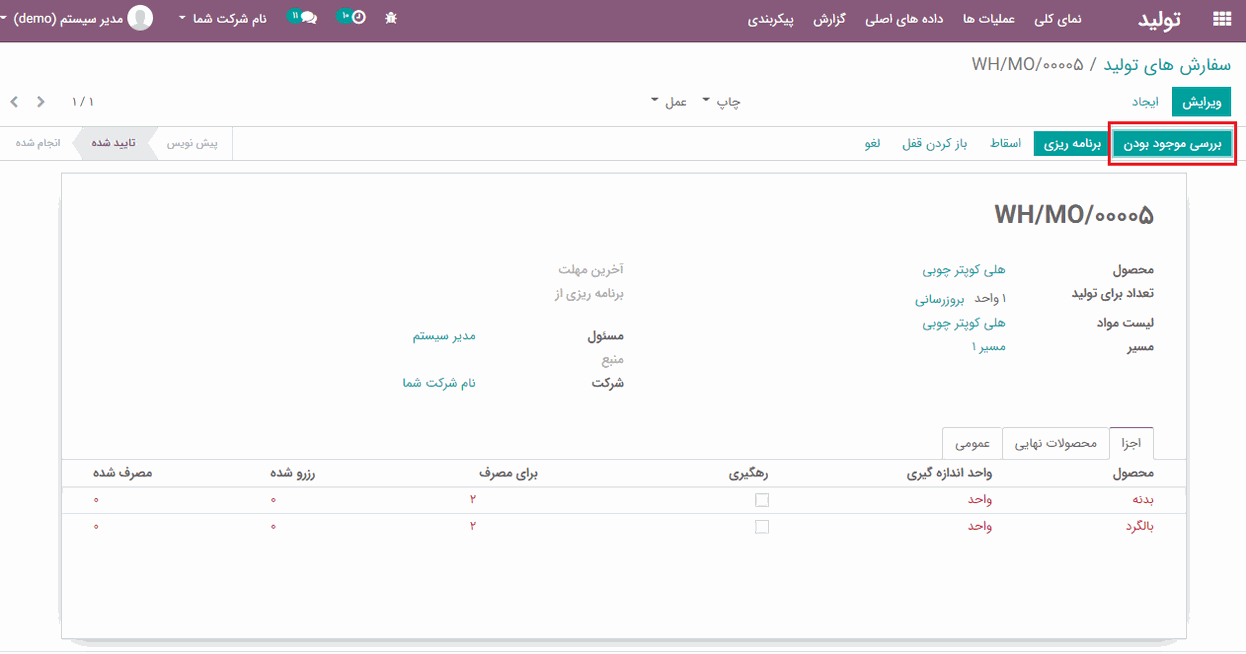Open the پیکربندی menu
Screen dimensions: 1246x654
coord(771,19)
